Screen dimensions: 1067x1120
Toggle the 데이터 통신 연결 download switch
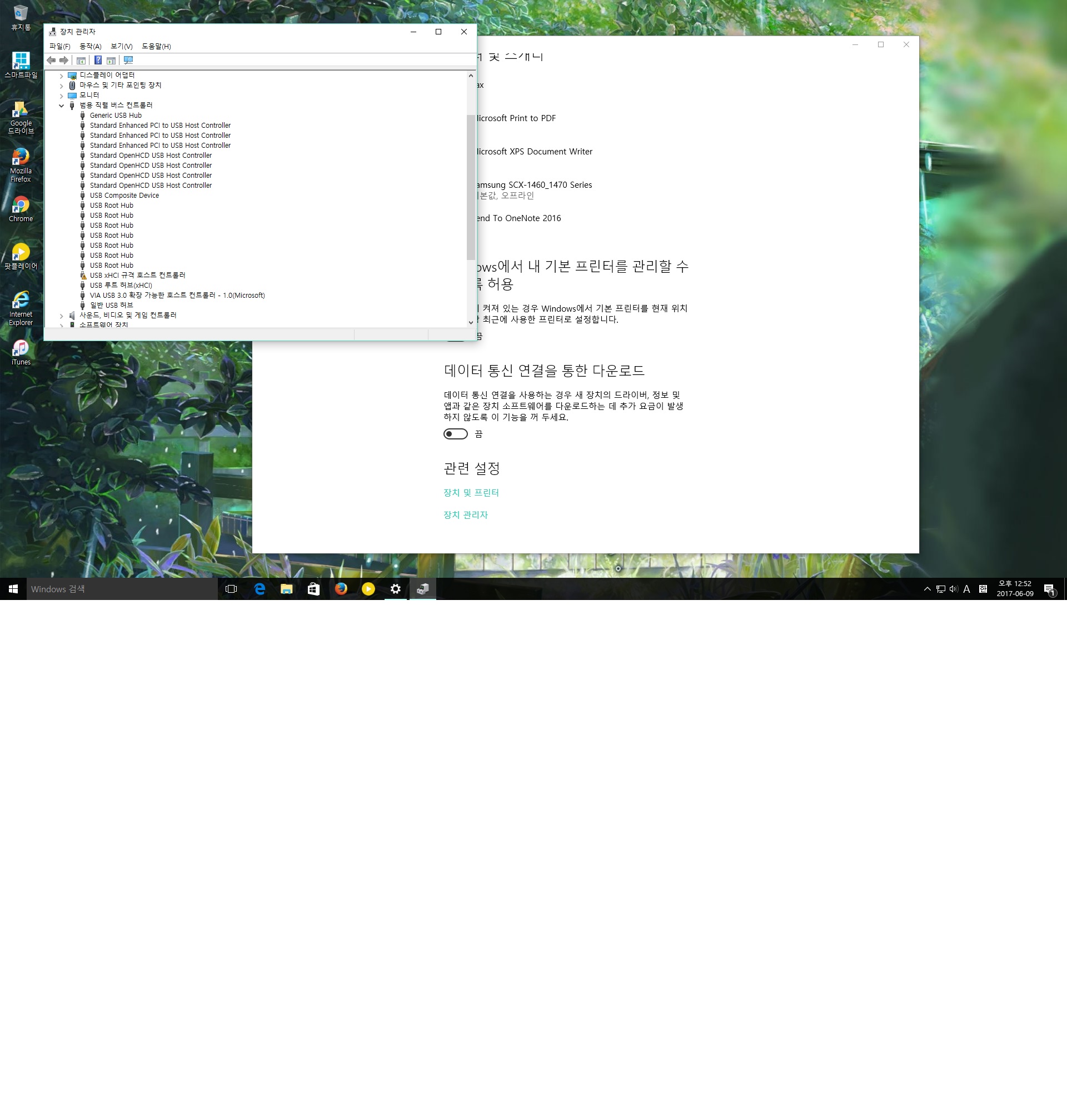(x=456, y=434)
